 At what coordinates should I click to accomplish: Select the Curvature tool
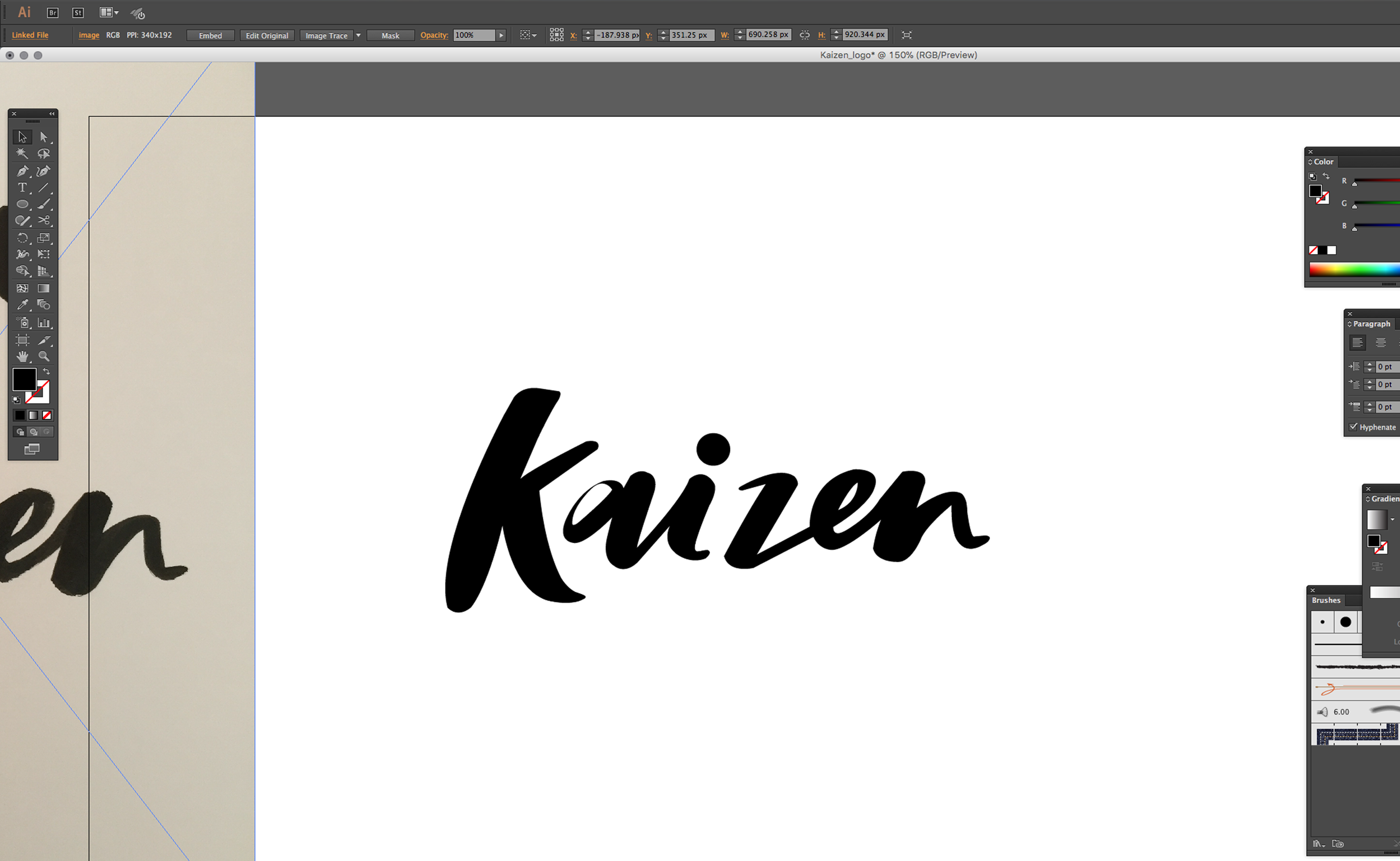[44, 171]
